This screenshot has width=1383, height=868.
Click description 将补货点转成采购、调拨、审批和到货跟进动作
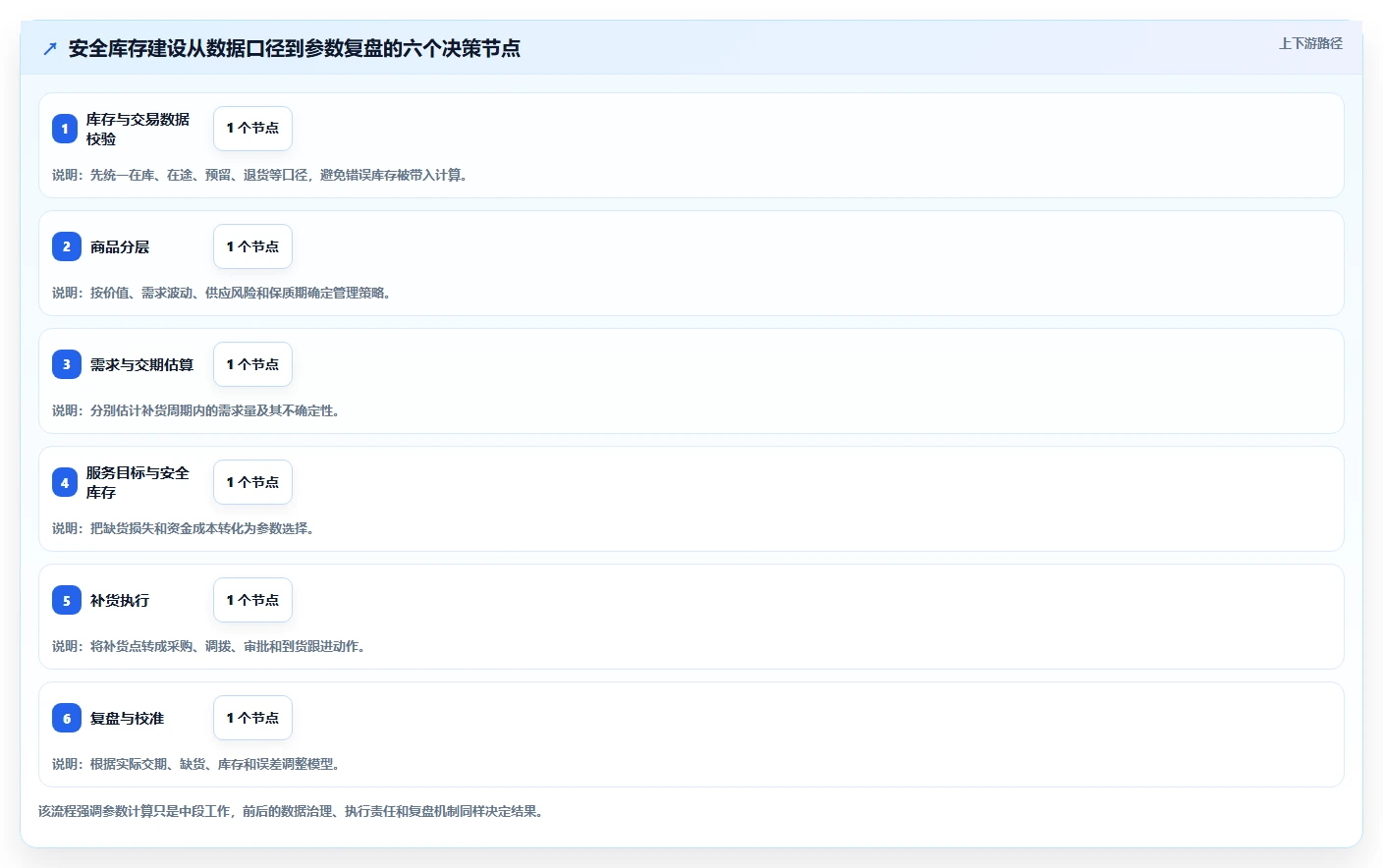(209, 646)
